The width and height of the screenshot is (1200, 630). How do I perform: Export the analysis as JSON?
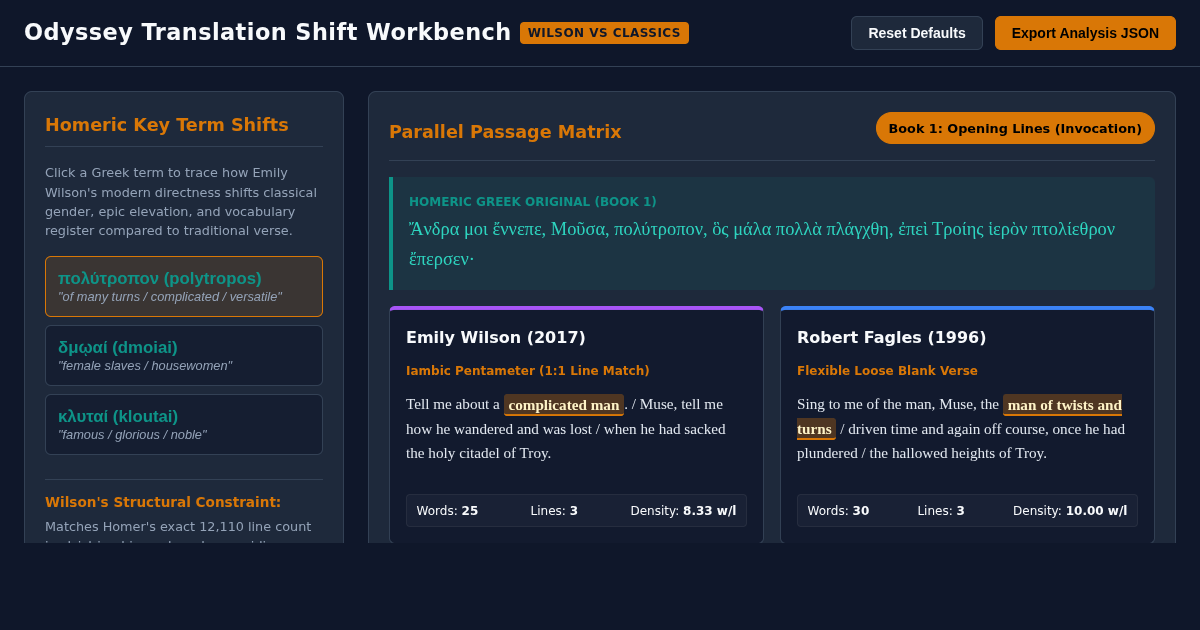click(1085, 33)
